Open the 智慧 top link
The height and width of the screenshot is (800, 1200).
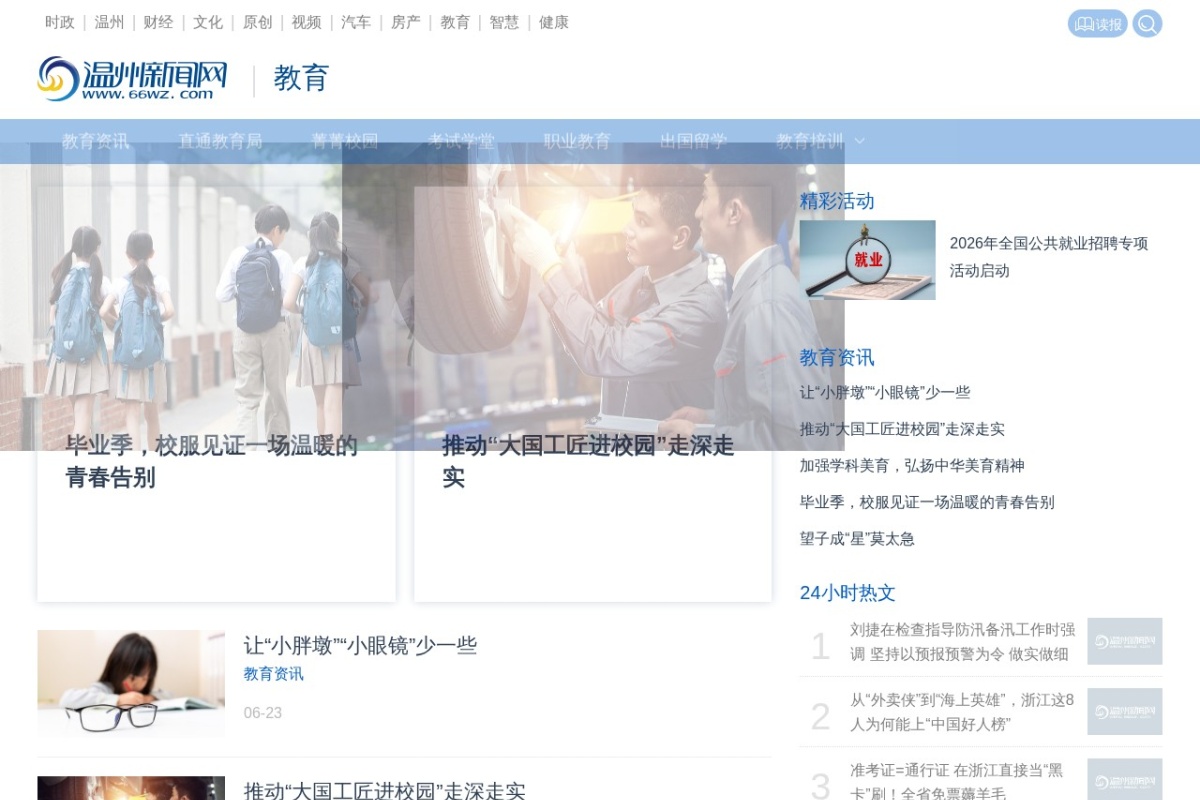504,22
